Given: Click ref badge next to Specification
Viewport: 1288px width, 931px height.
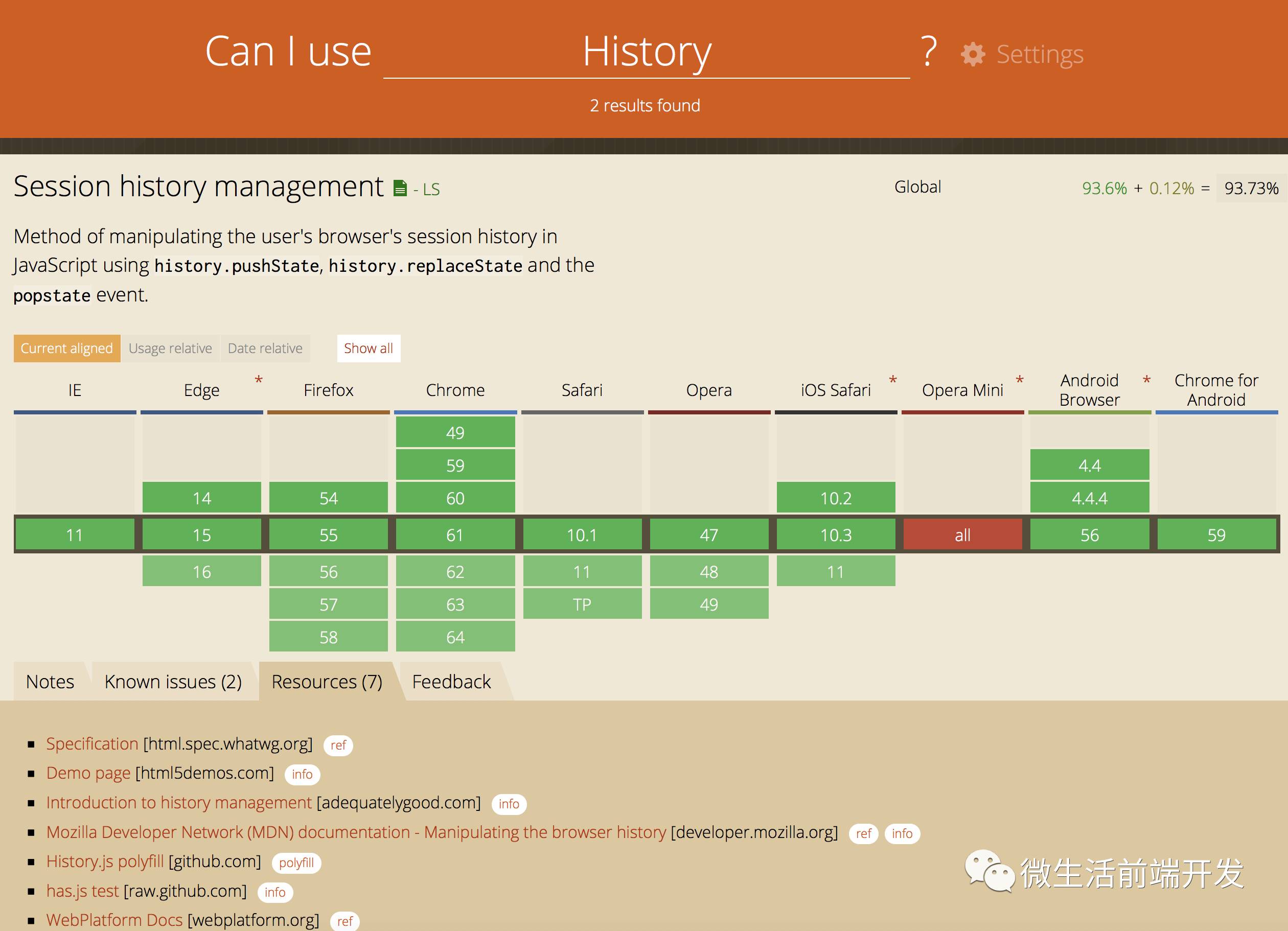Looking at the screenshot, I should point(338,746).
